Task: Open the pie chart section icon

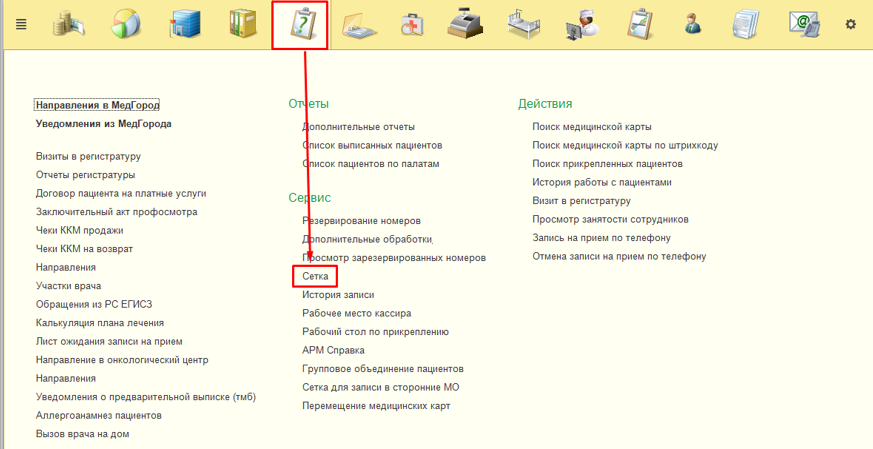Action: [x=126, y=24]
